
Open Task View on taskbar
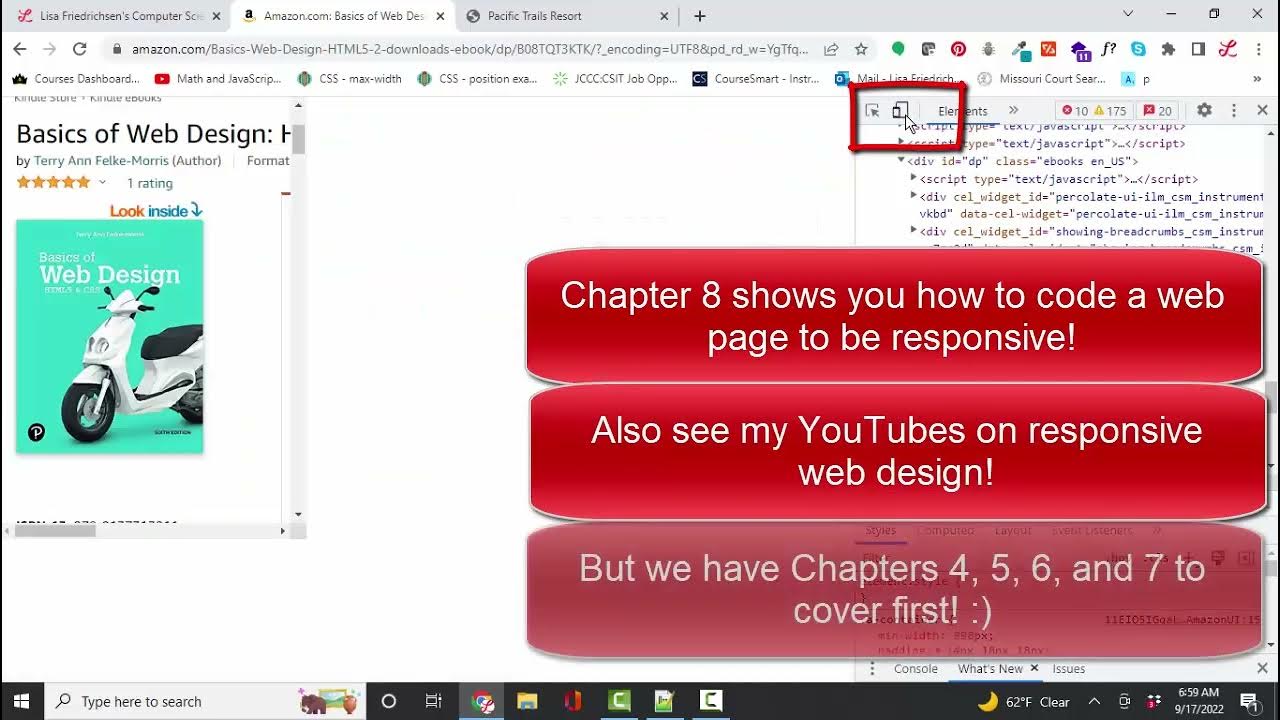(433, 701)
